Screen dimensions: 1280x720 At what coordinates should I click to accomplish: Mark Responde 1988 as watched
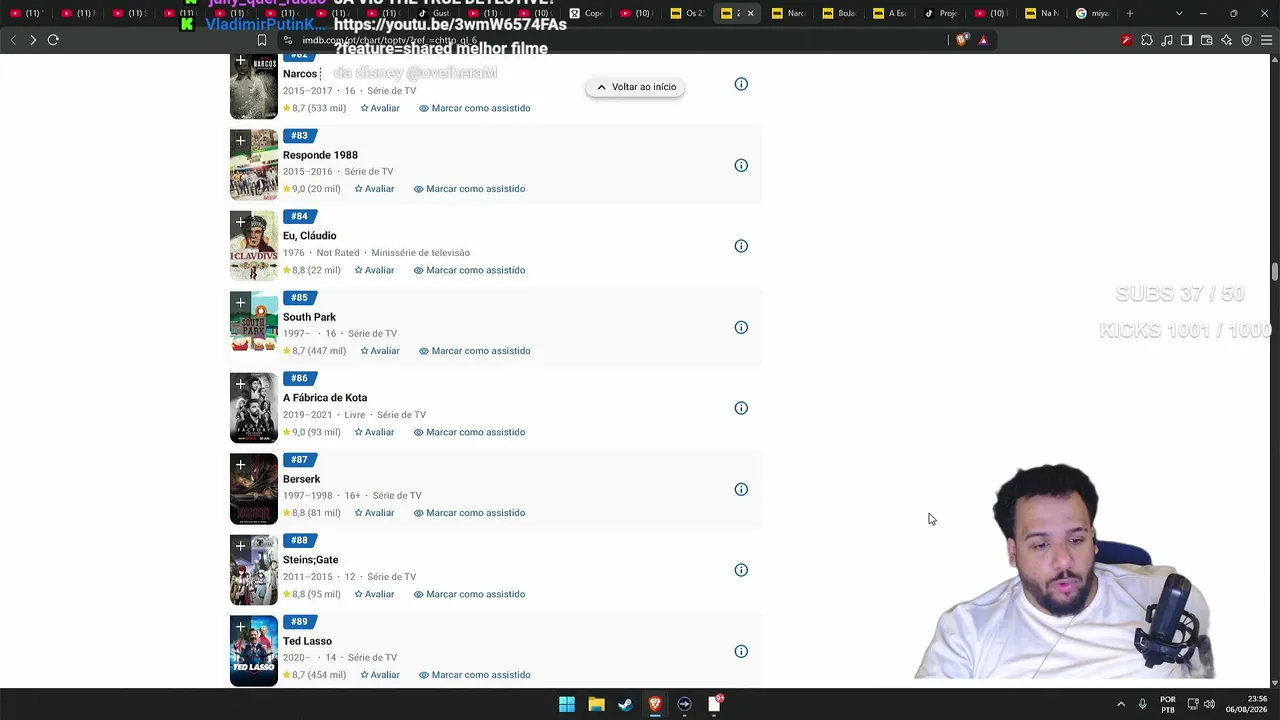coord(469,189)
